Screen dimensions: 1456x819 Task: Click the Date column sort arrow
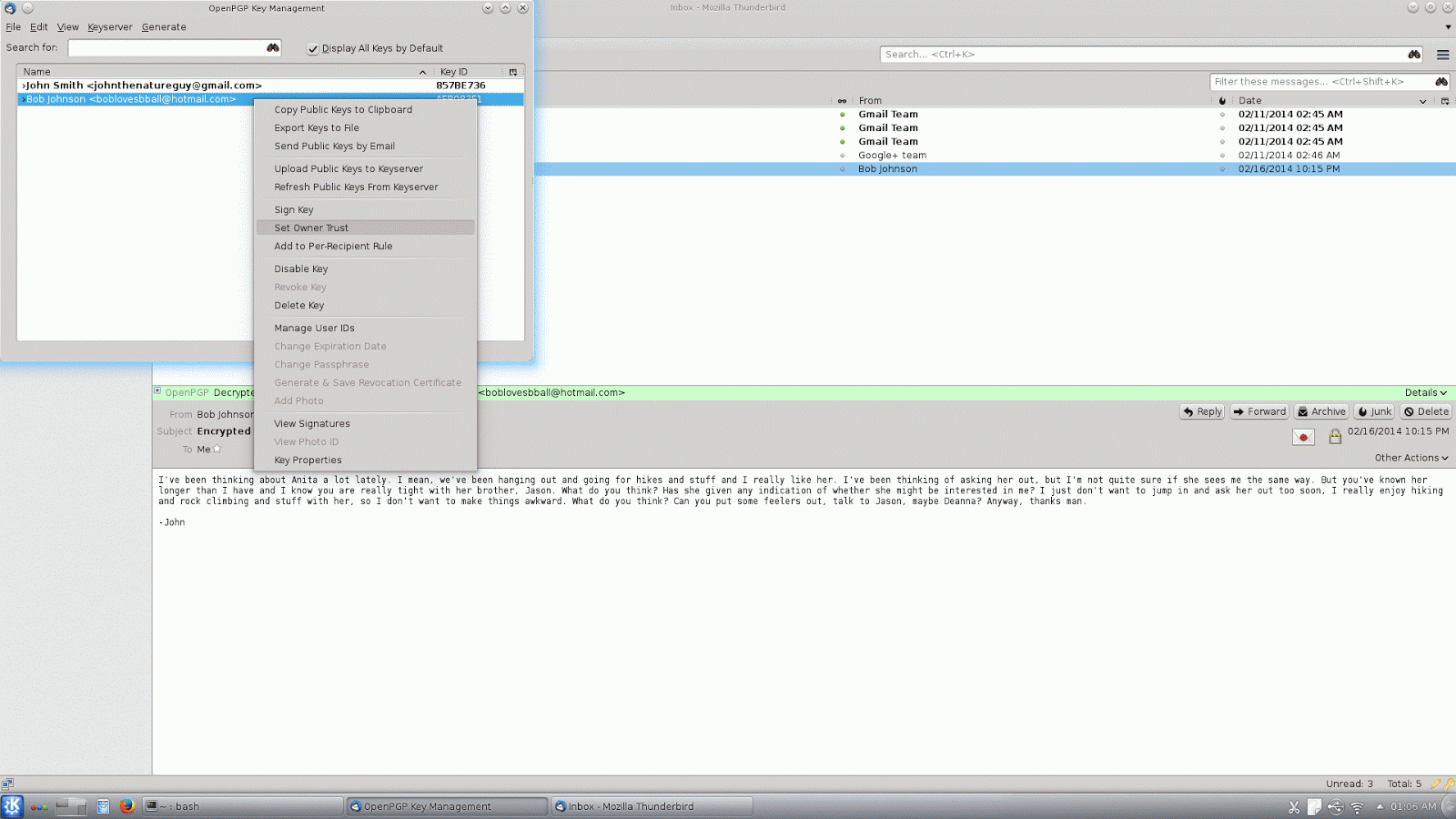(1423, 101)
